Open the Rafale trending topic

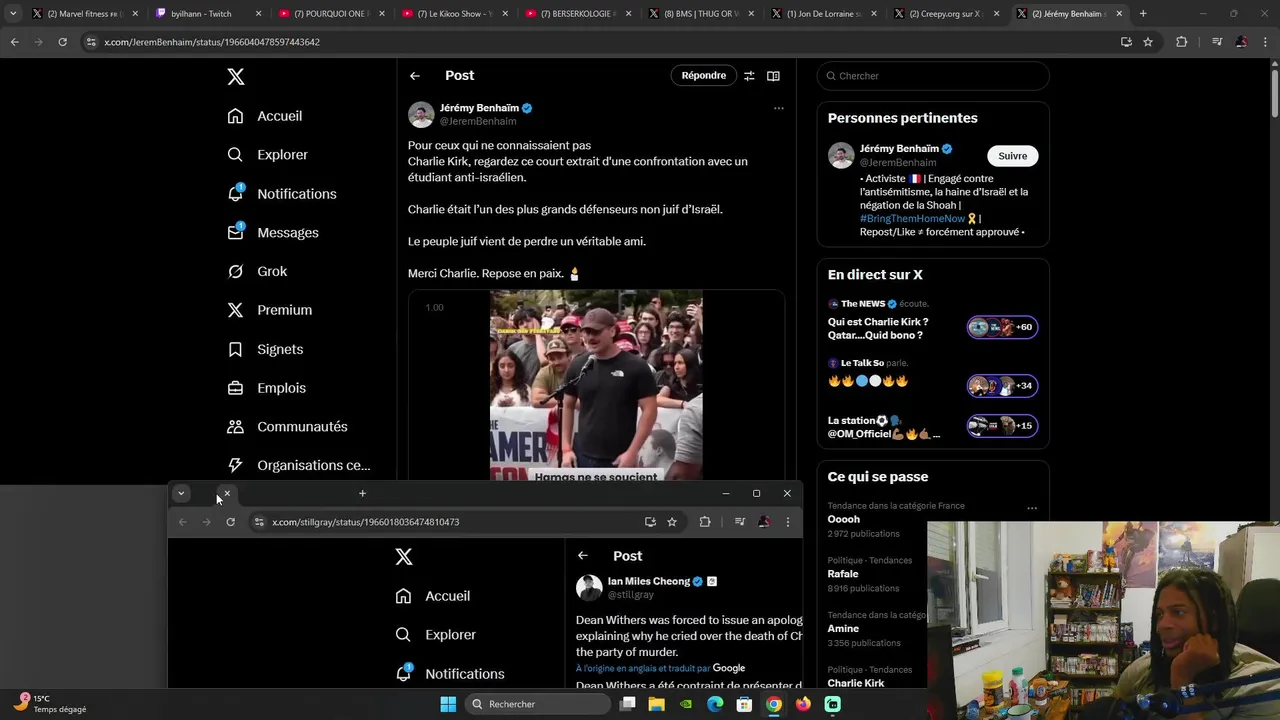point(843,574)
